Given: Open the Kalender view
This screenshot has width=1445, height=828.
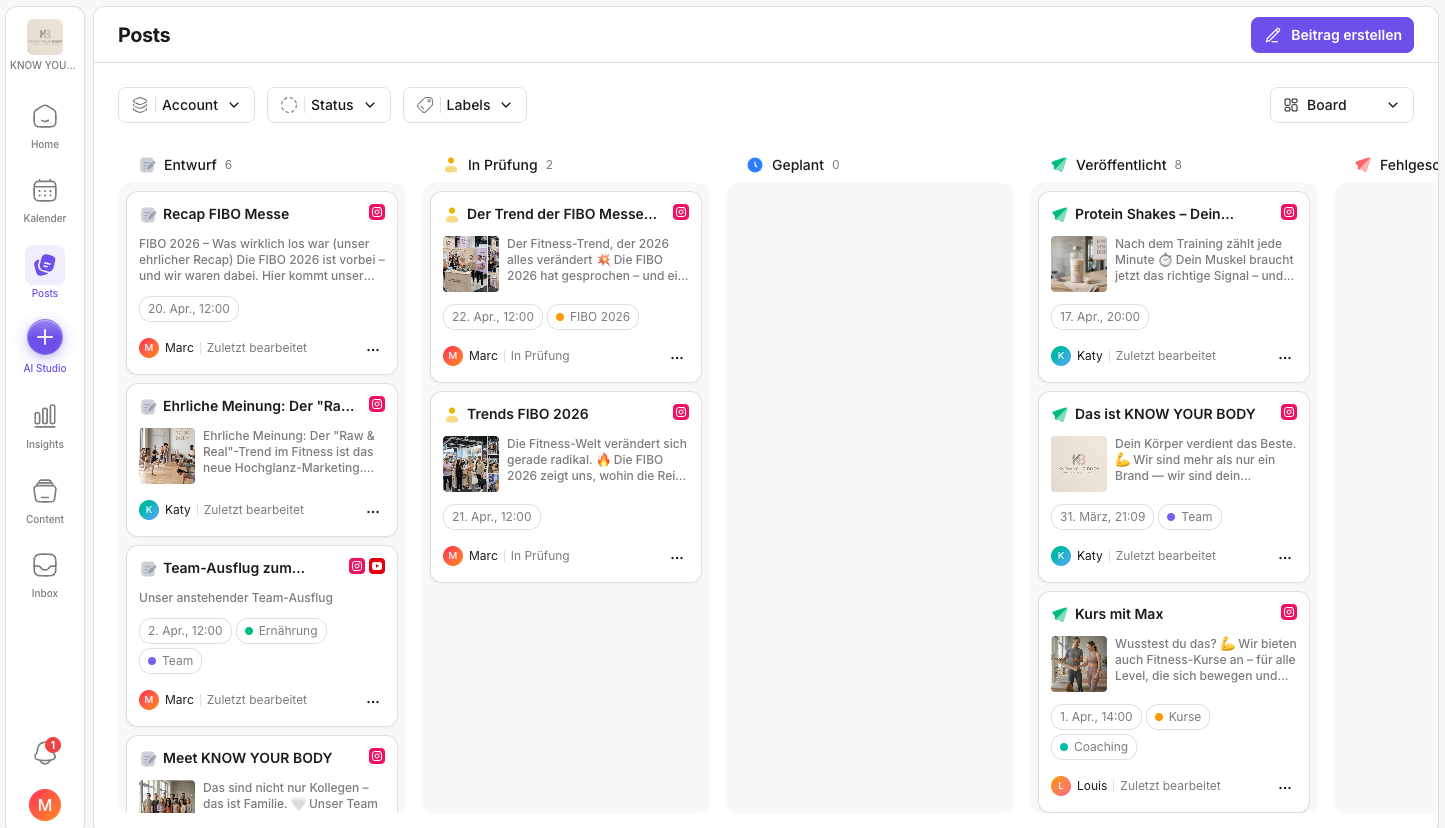Looking at the screenshot, I should pyautogui.click(x=44, y=200).
